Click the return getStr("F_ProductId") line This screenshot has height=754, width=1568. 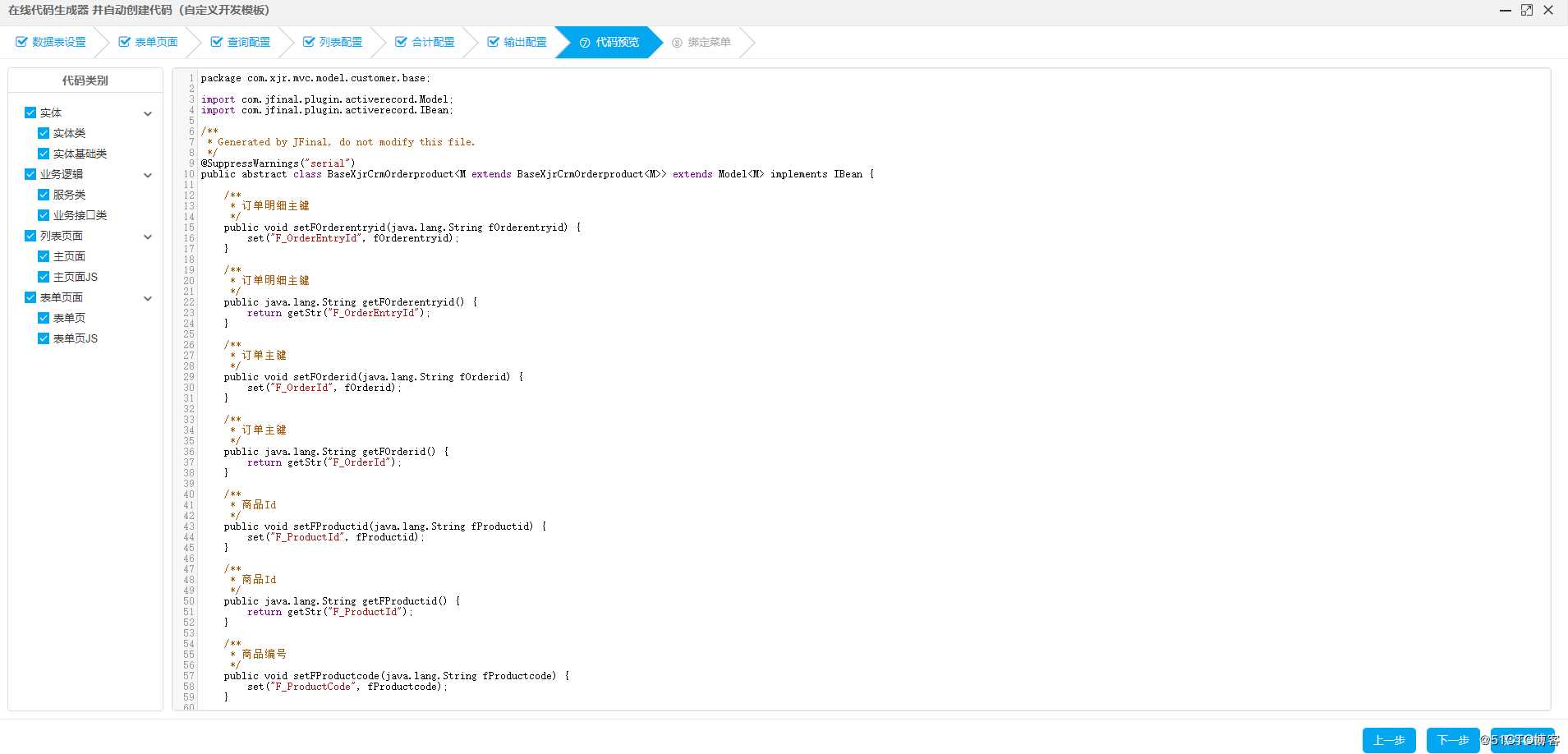330,612
